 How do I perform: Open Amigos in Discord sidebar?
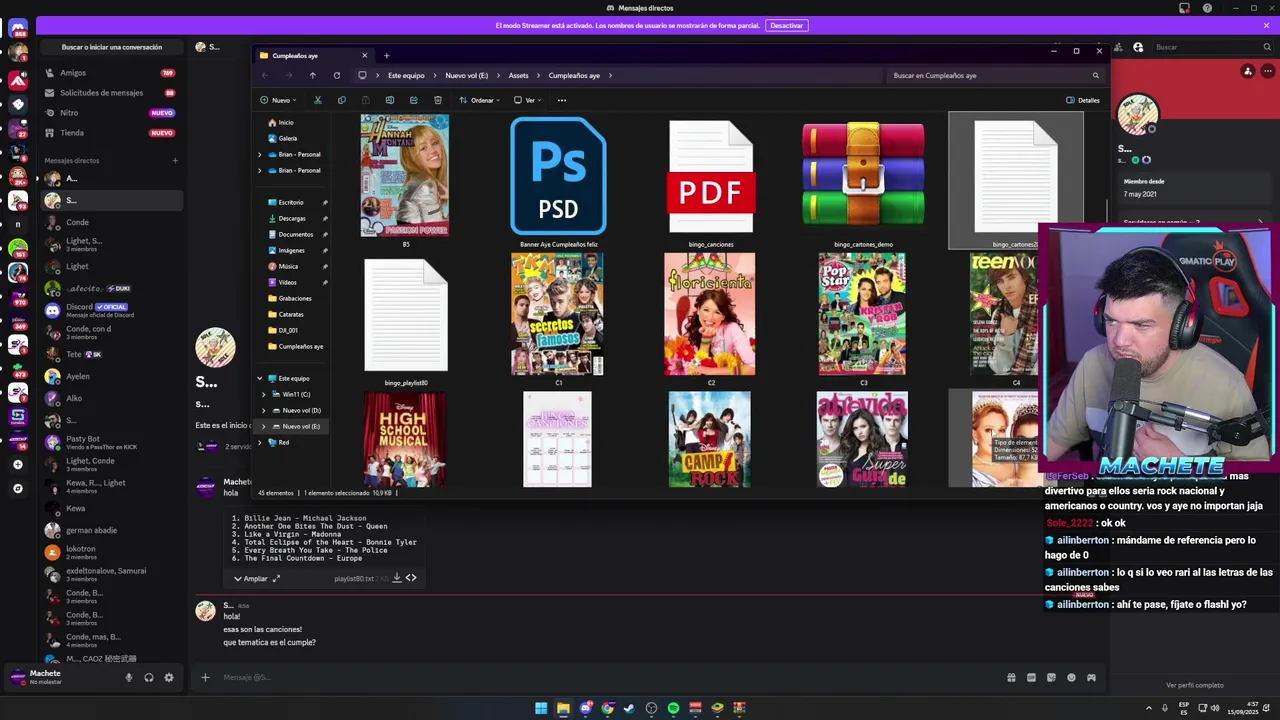(111, 72)
